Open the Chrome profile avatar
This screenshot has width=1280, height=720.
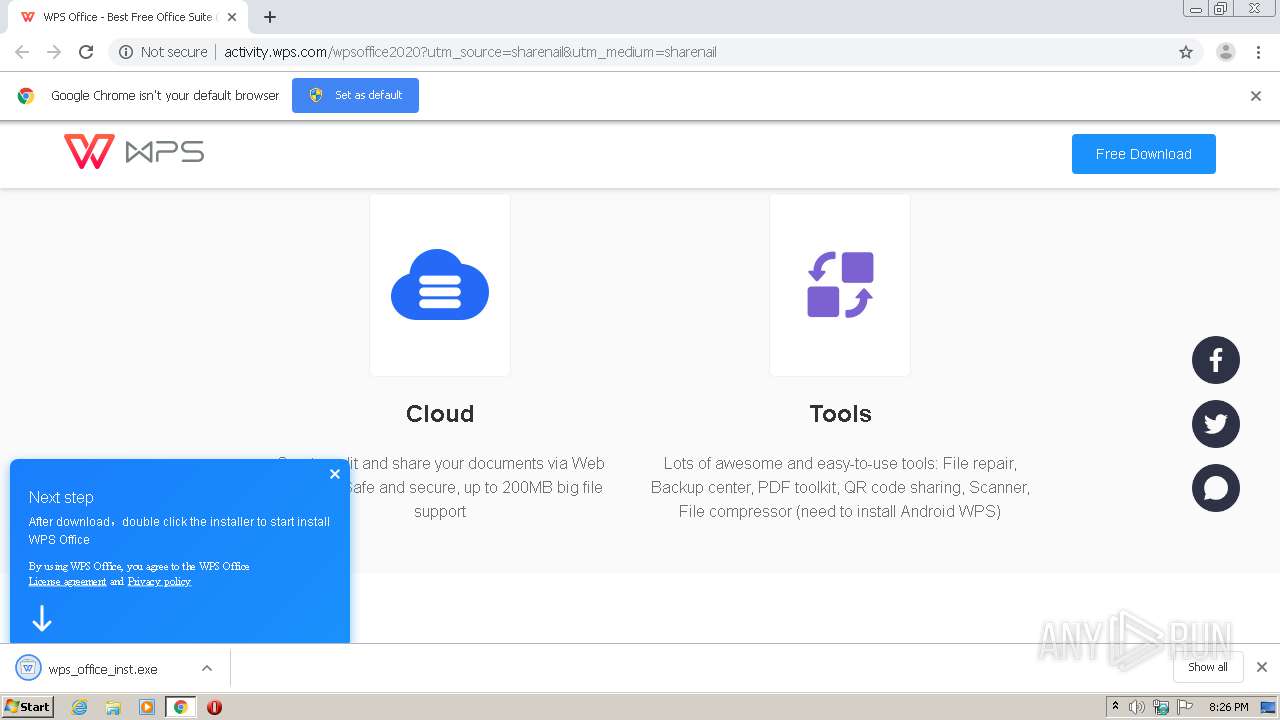[x=1226, y=52]
